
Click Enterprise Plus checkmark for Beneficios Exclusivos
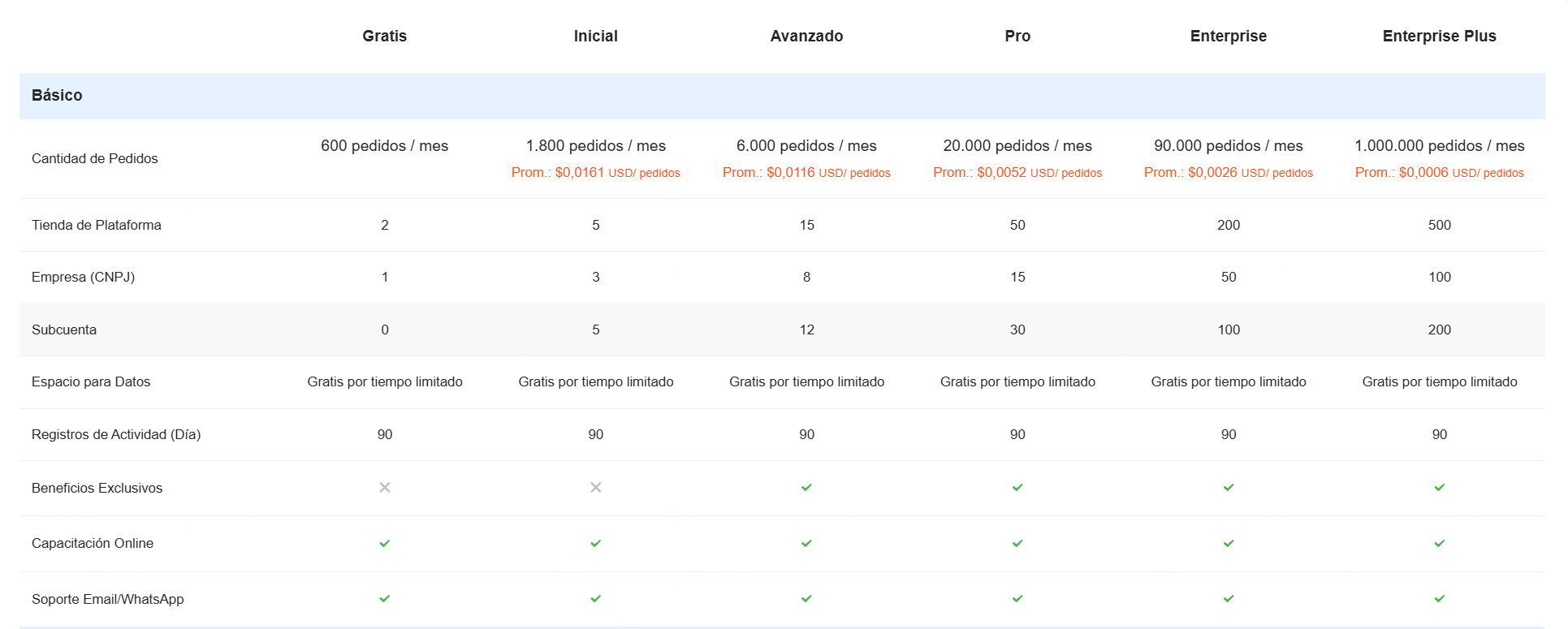coord(1439,488)
